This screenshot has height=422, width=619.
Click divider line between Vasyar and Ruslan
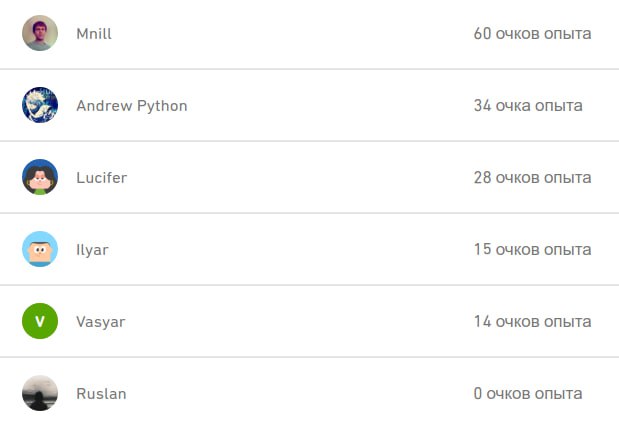coord(309,357)
